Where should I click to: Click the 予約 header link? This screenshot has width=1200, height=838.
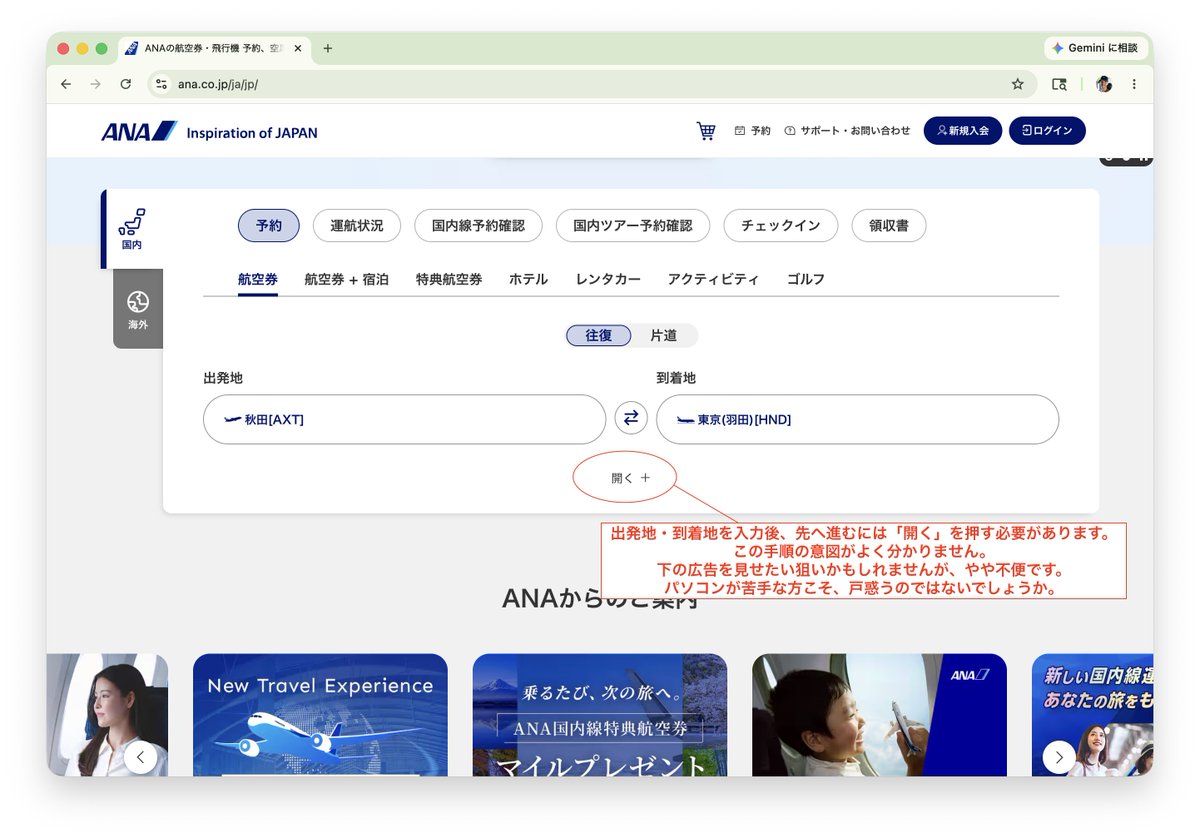pyautogui.click(x=753, y=131)
